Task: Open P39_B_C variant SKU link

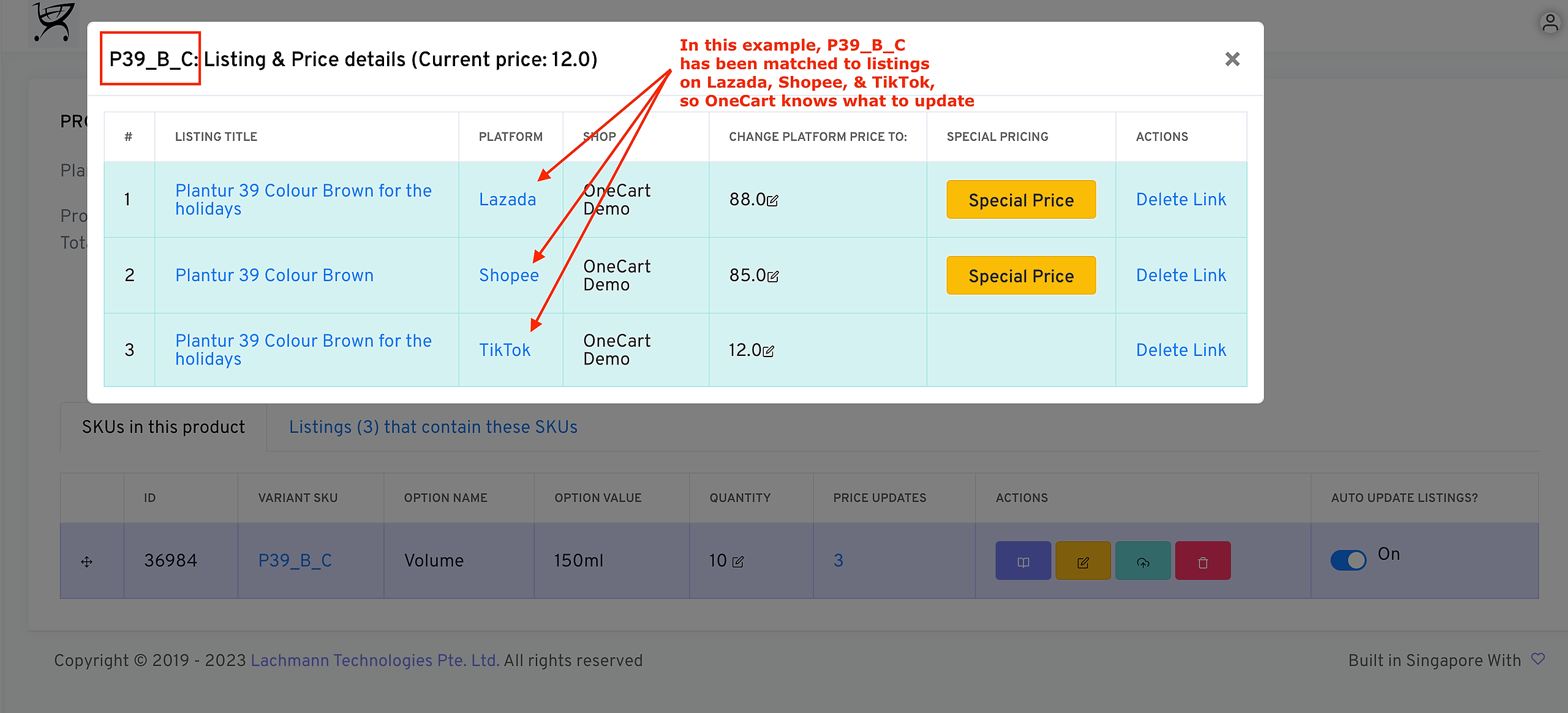Action: (295, 560)
